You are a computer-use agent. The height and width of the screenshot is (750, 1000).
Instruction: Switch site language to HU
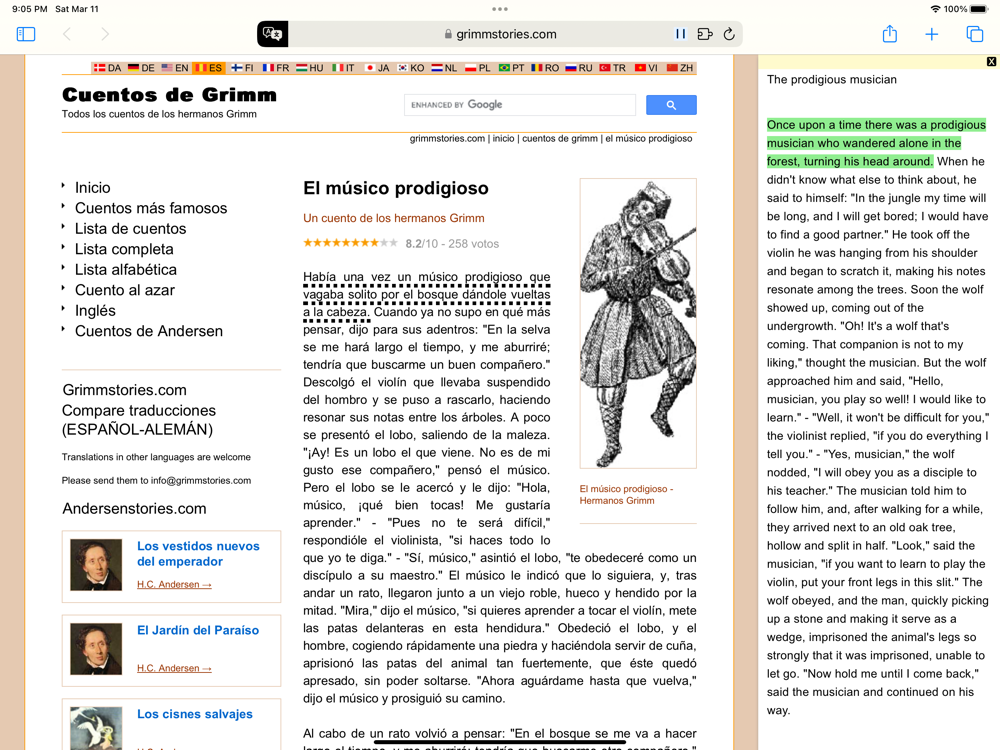pos(309,68)
